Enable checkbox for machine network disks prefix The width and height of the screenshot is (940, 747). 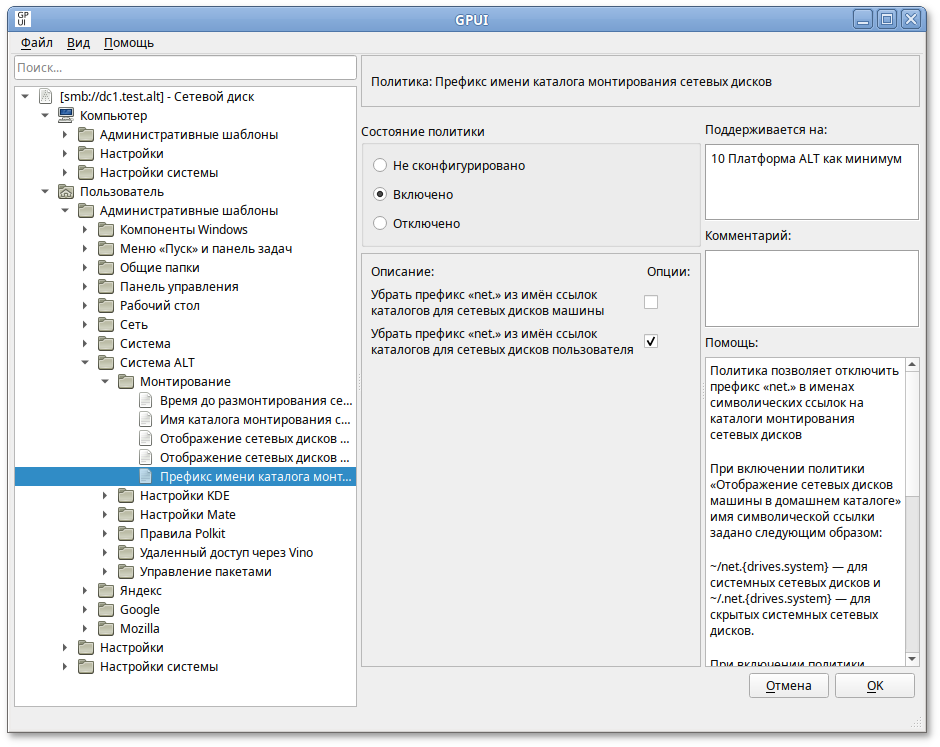point(651,302)
